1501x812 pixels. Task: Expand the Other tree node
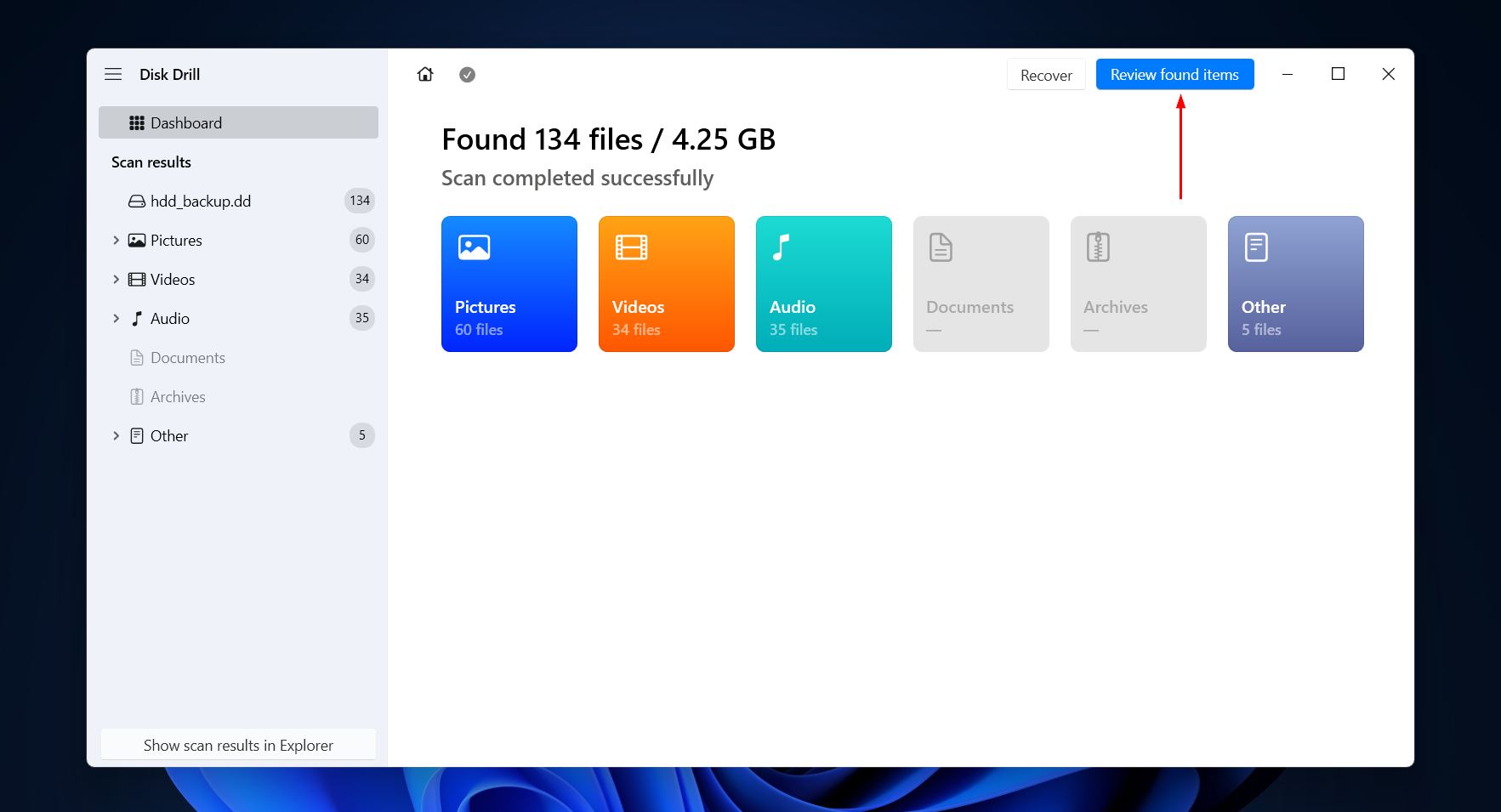click(x=117, y=436)
